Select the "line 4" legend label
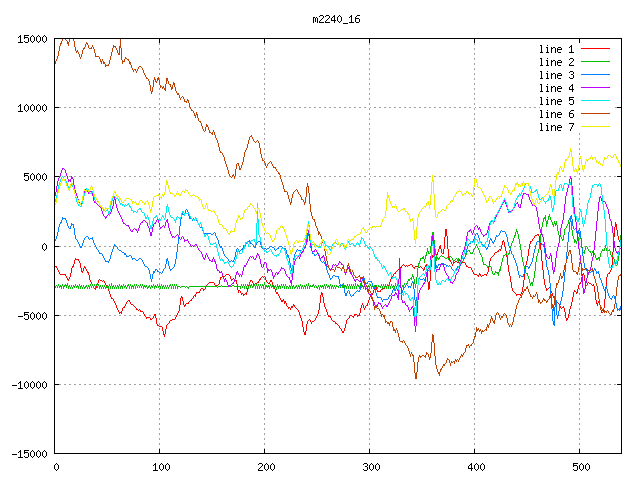This screenshot has height=480, width=640. [556, 88]
